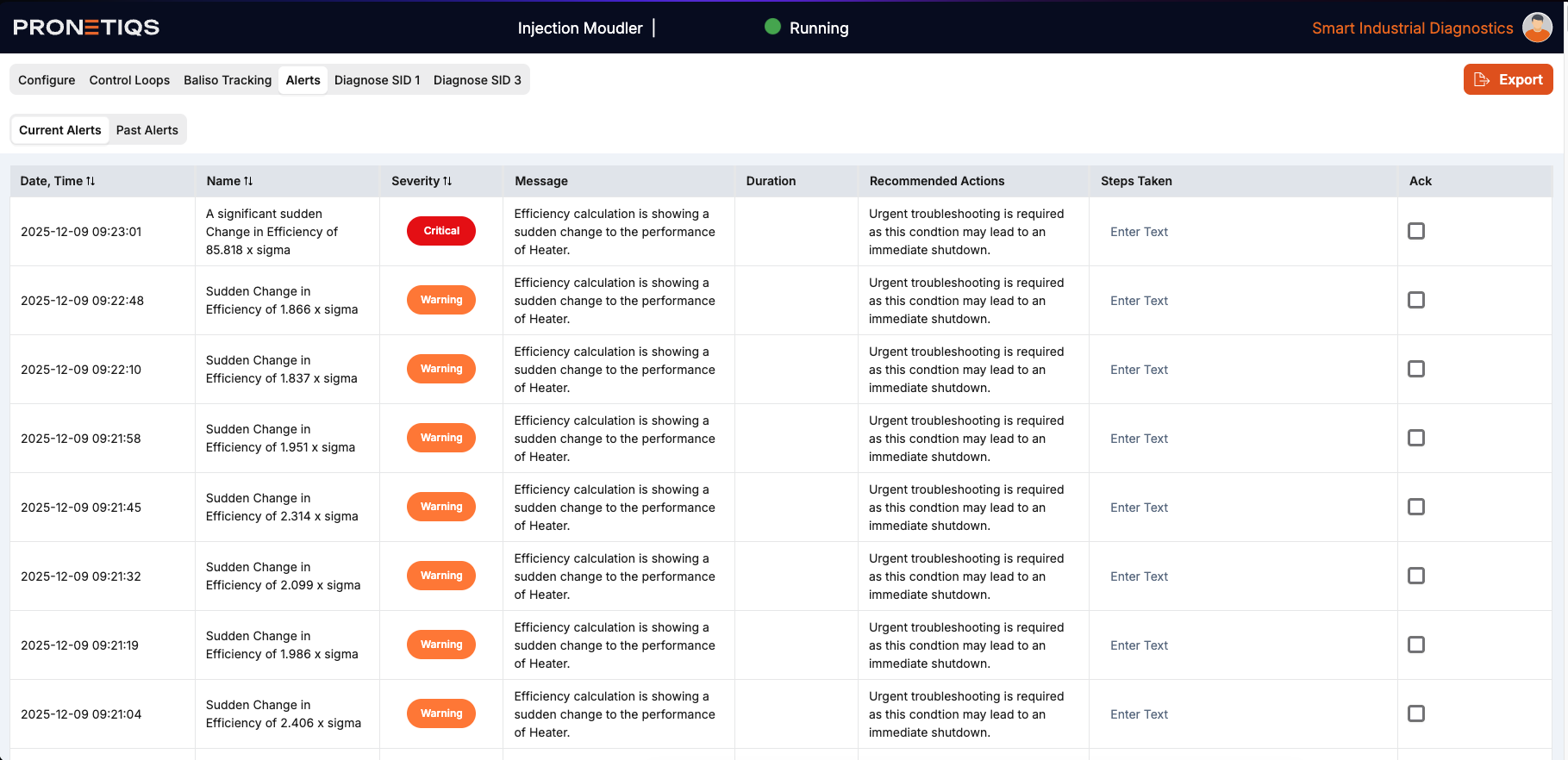Sort alerts by Severity column arrows
The image size is (1568, 760).
(x=447, y=181)
